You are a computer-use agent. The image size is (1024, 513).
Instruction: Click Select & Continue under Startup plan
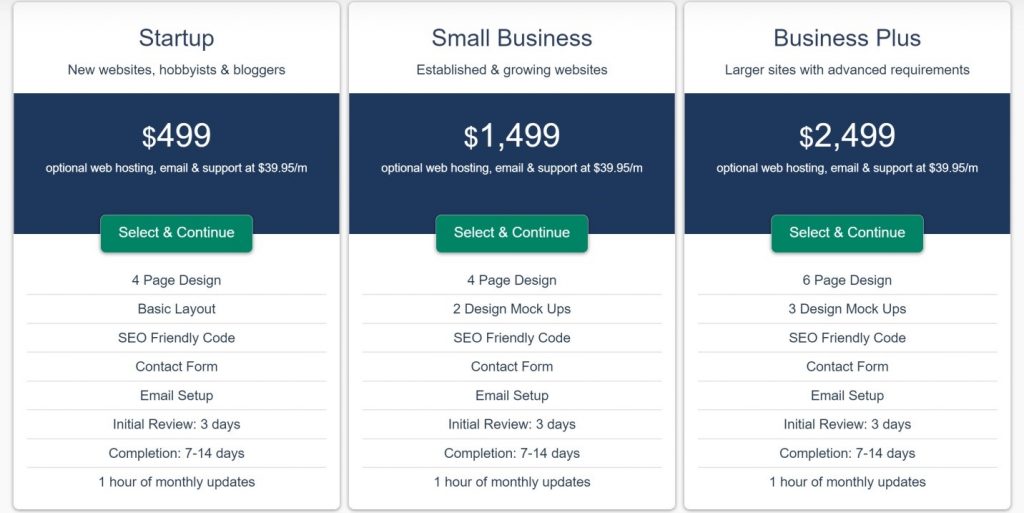coord(176,233)
